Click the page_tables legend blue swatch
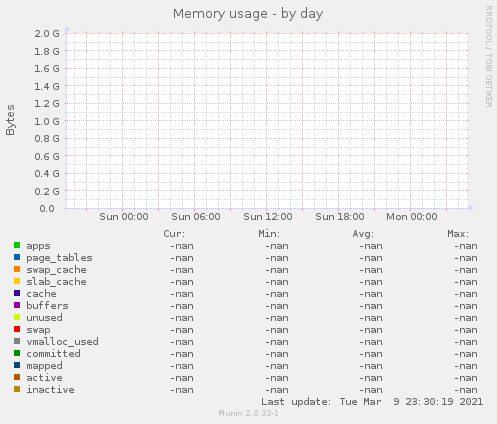The height and width of the screenshot is (424, 497). click(17, 257)
